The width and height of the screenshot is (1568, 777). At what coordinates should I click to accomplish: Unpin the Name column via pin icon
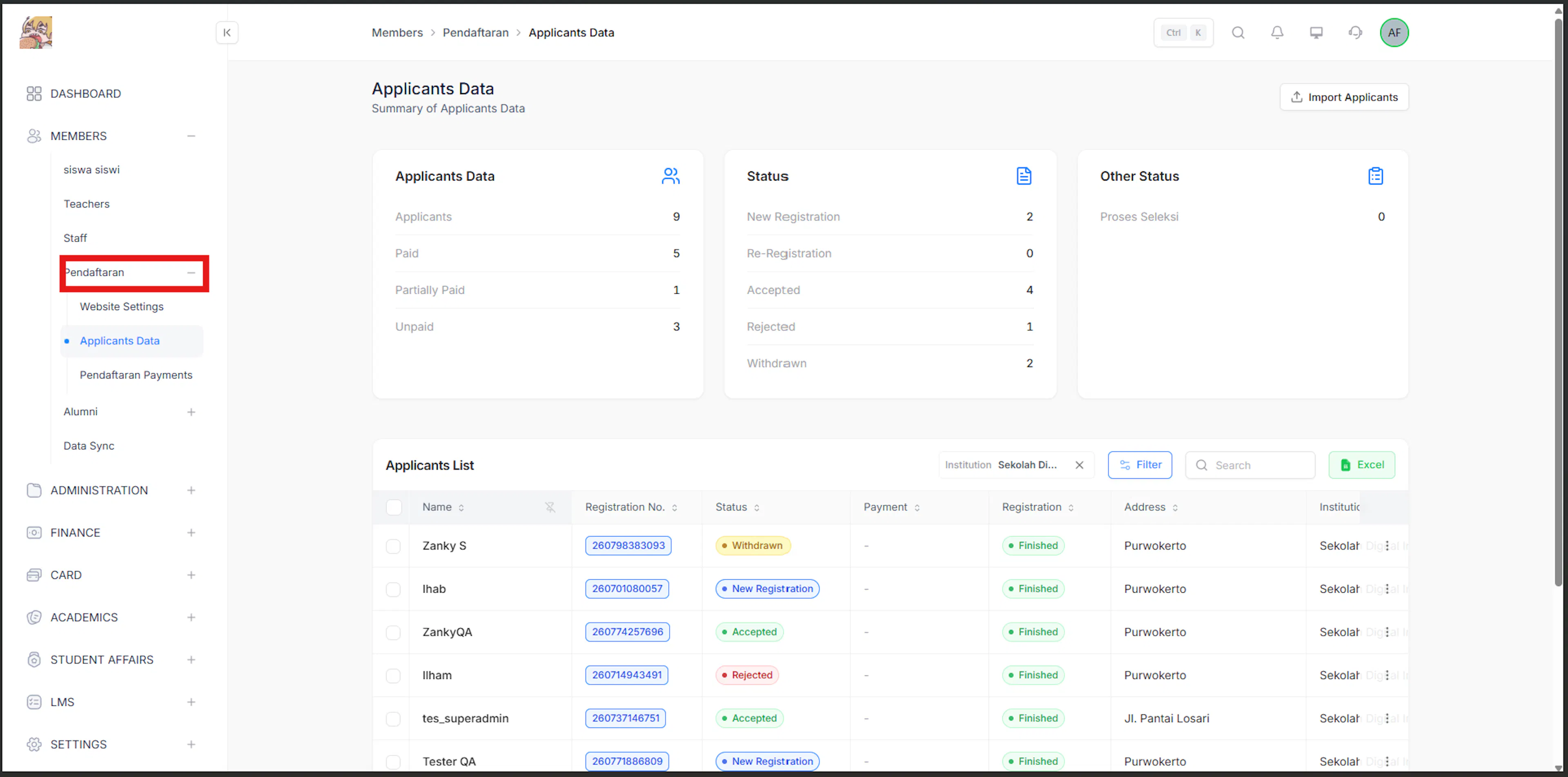tap(550, 507)
